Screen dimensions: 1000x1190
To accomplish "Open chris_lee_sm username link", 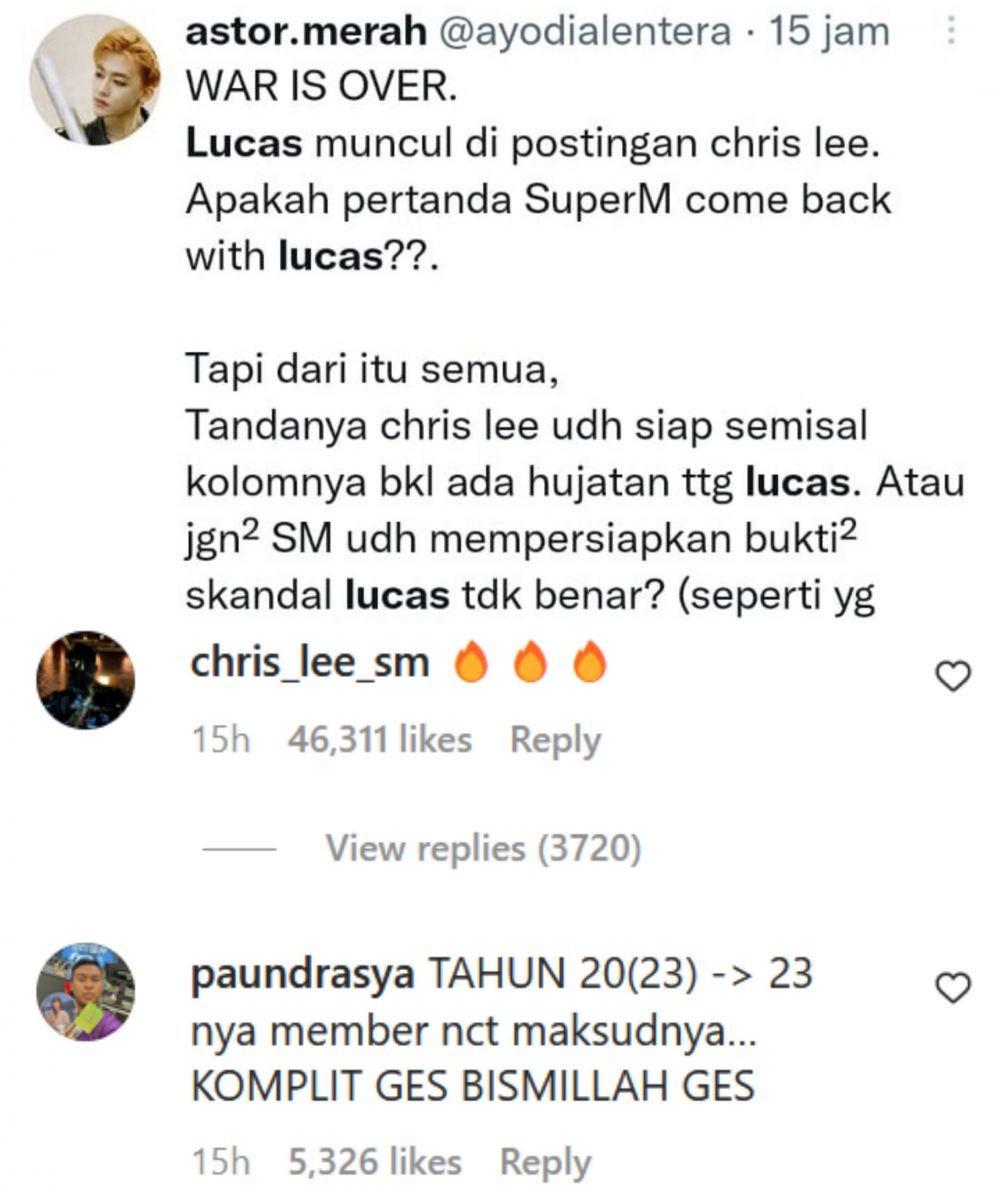I will (x=310, y=663).
